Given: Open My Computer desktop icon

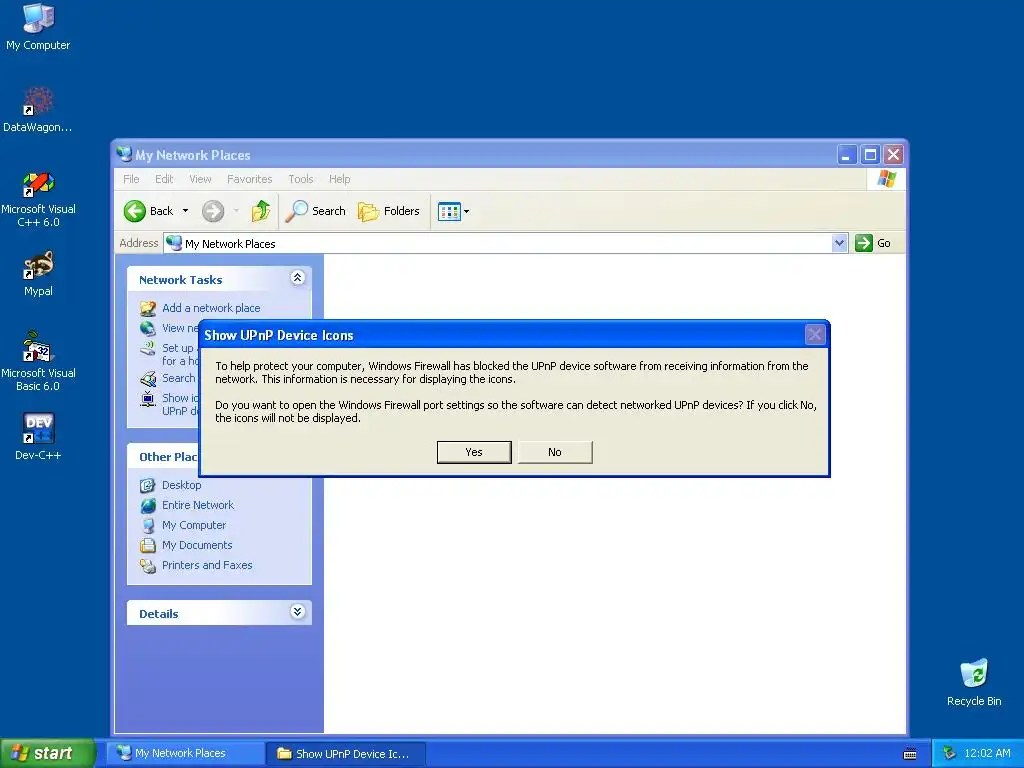Looking at the screenshot, I should [x=38, y=26].
